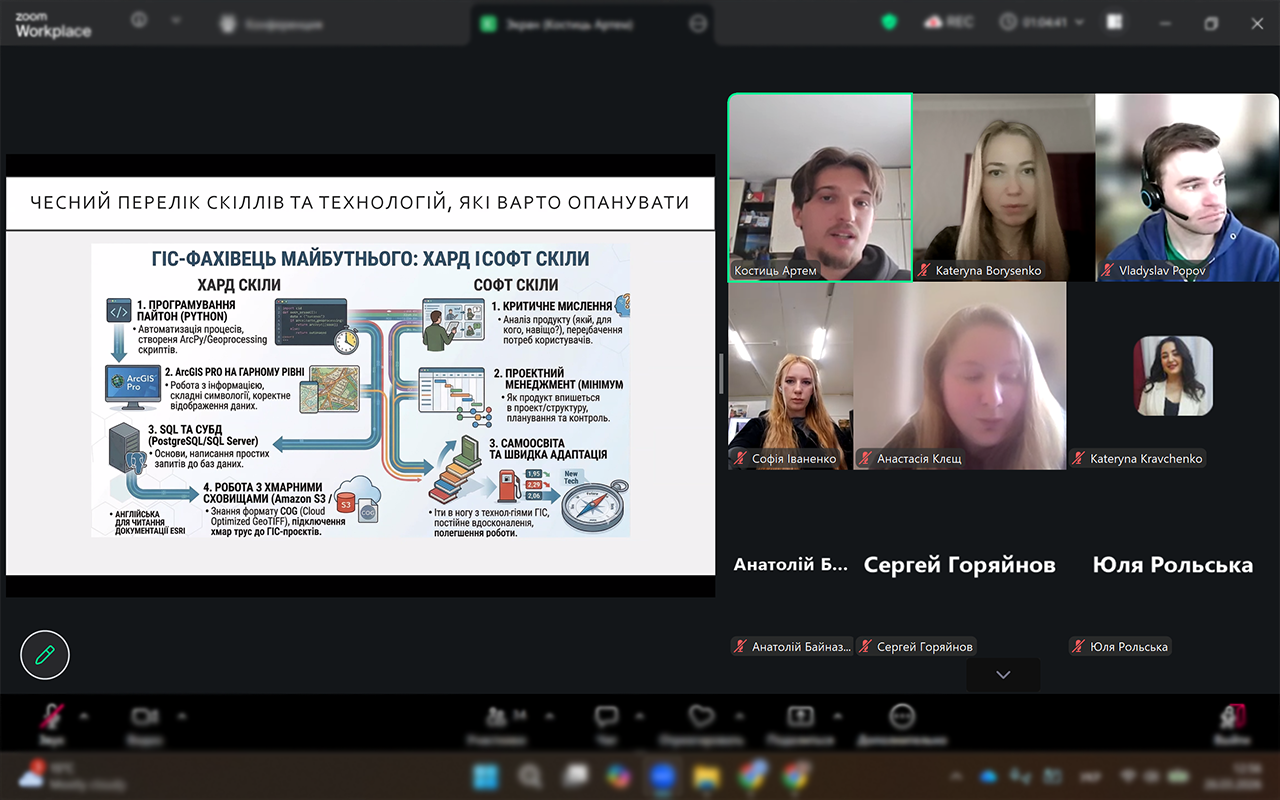Click the green encryption shield icon

click(x=888, y=22)
